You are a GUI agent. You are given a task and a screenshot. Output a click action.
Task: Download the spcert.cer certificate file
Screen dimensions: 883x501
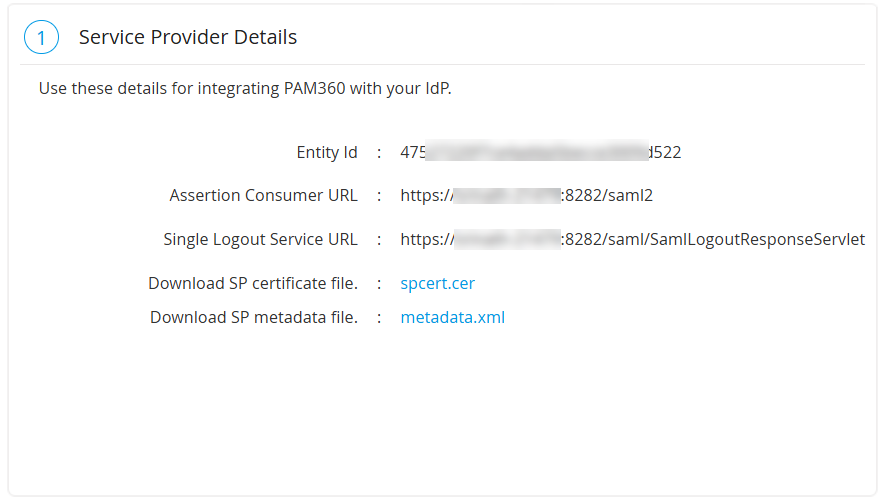coord(437,284)
